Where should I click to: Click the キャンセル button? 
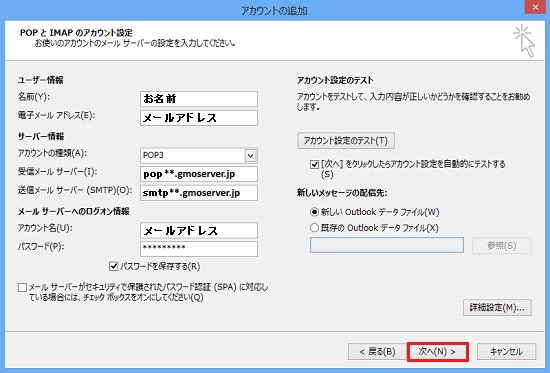tap(506, 352)
